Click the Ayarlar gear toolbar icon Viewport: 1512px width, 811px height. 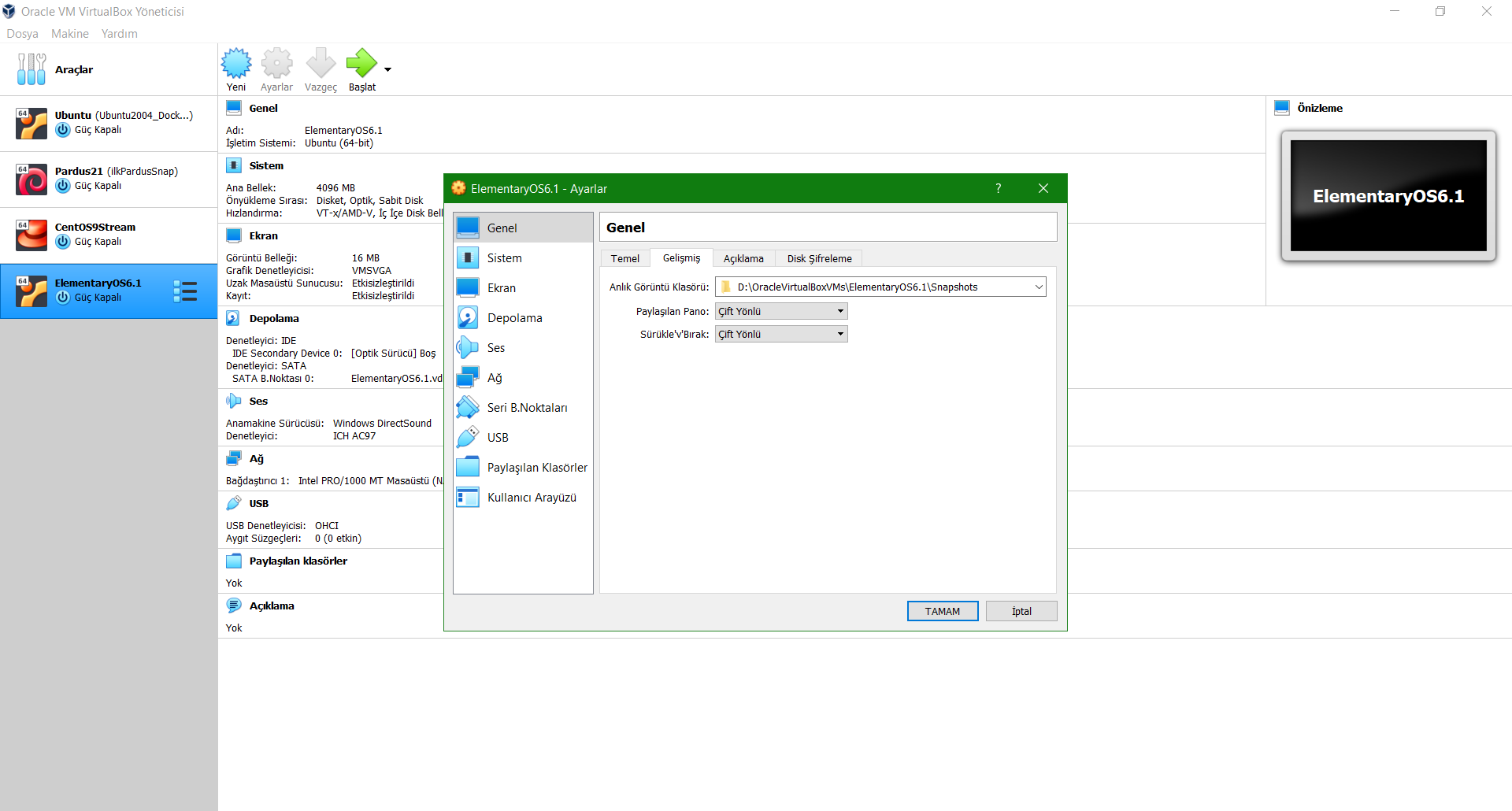coord(276,63)
